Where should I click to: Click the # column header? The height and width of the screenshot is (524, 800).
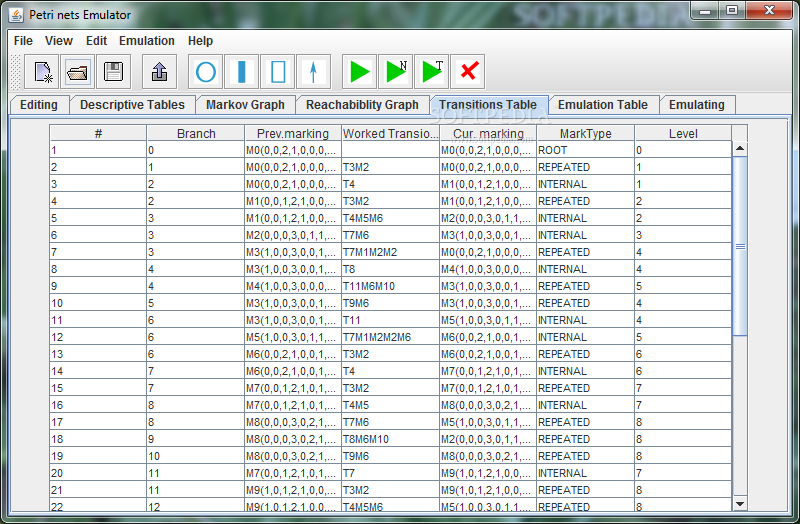[x=98, y=133]
